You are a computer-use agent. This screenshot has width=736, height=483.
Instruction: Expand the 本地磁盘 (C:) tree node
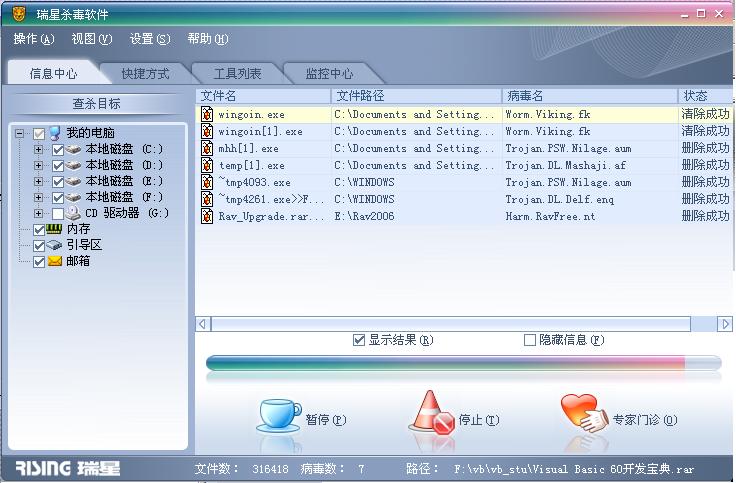coord(38,150)
